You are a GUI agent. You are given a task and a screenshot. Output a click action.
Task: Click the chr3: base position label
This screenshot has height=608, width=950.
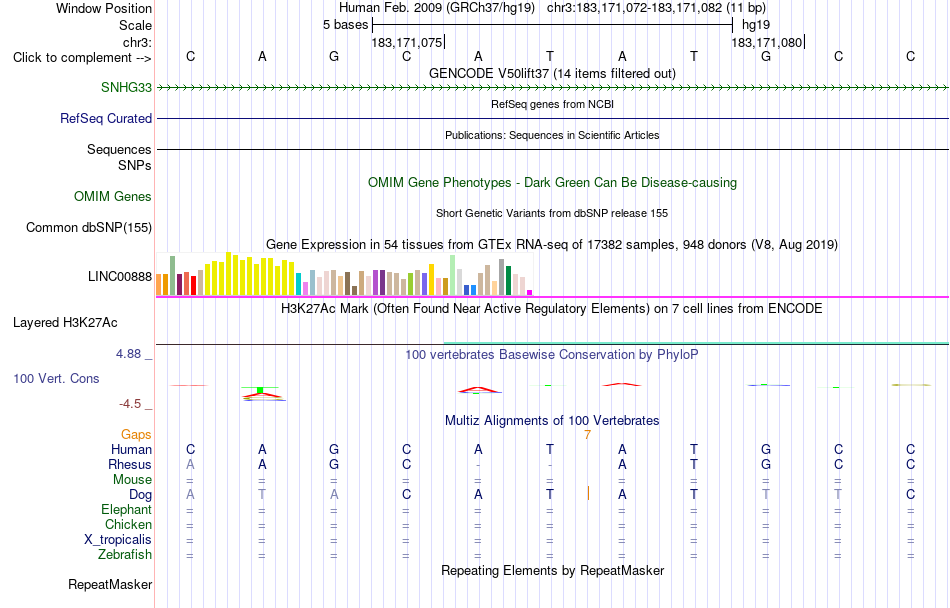tap(137, 42)
